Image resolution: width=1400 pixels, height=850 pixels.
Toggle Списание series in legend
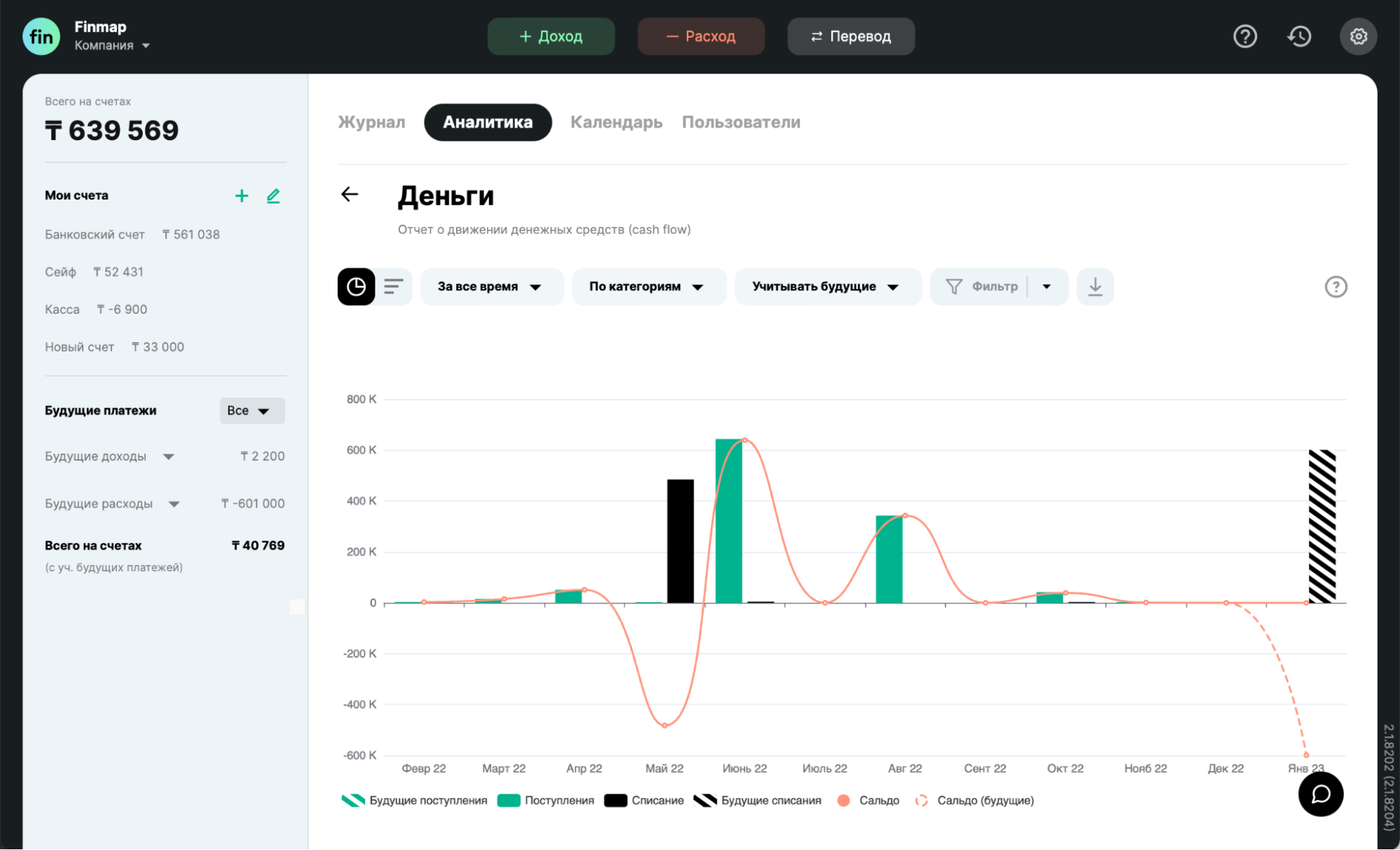[x=644, y=800]
